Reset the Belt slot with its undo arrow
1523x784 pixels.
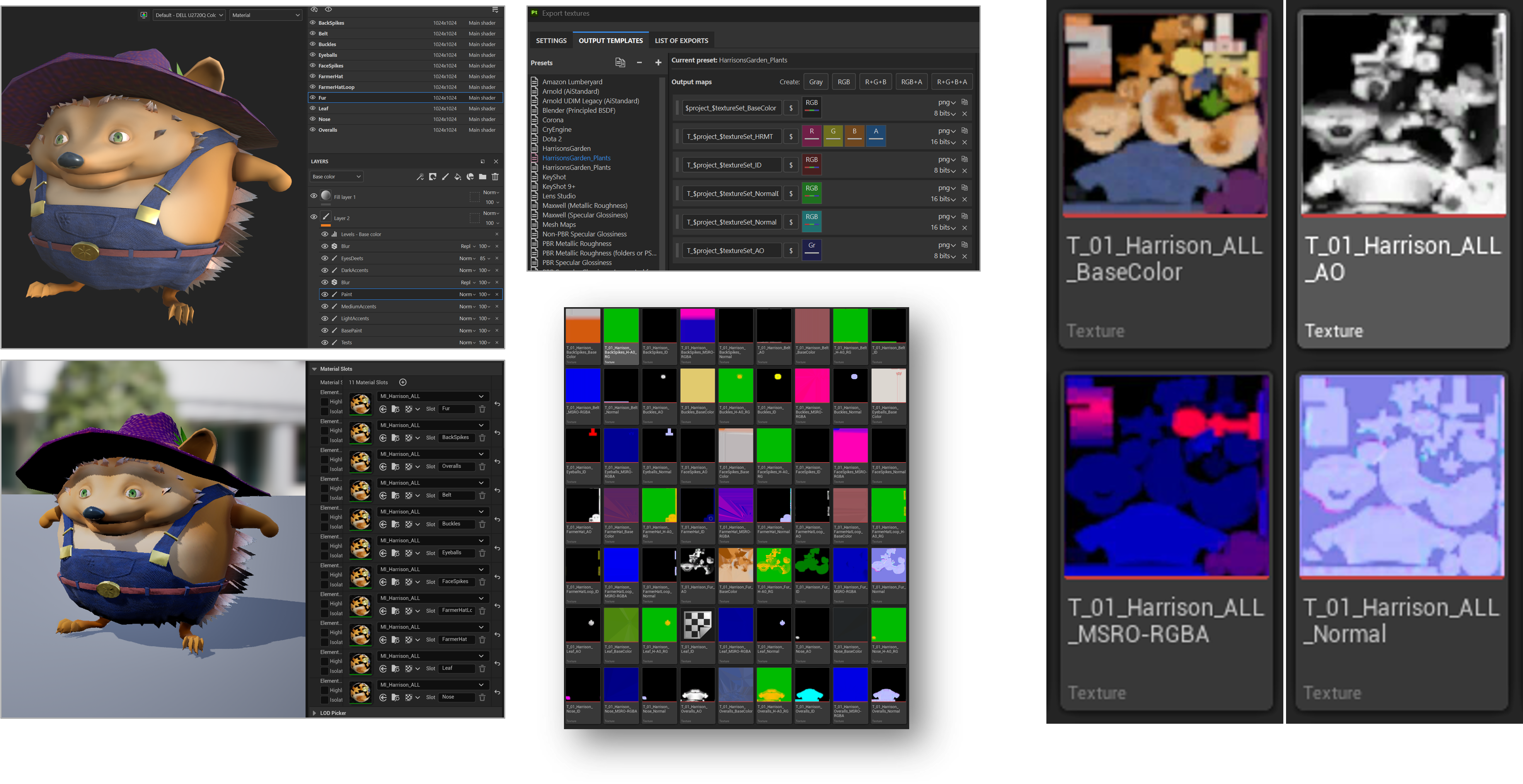pyautogui.click(x=497, y=490)
